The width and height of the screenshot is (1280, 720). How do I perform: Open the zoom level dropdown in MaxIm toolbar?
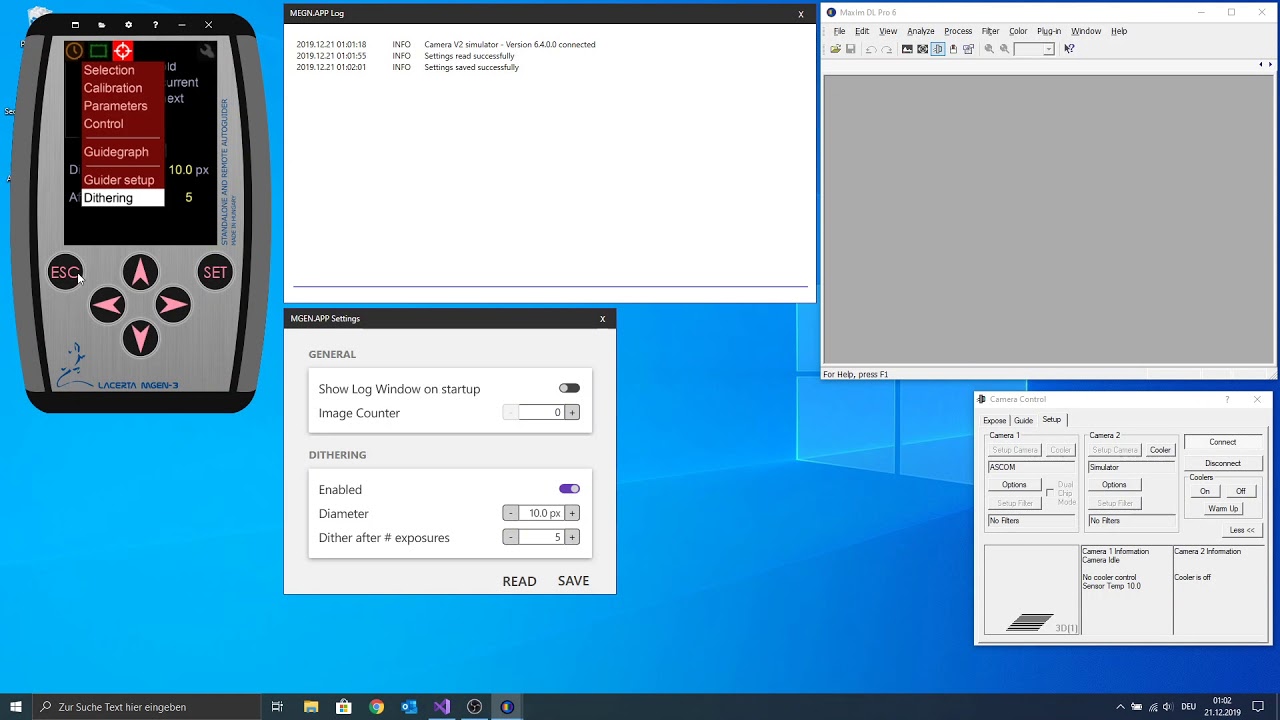[x=1048, y=49]
